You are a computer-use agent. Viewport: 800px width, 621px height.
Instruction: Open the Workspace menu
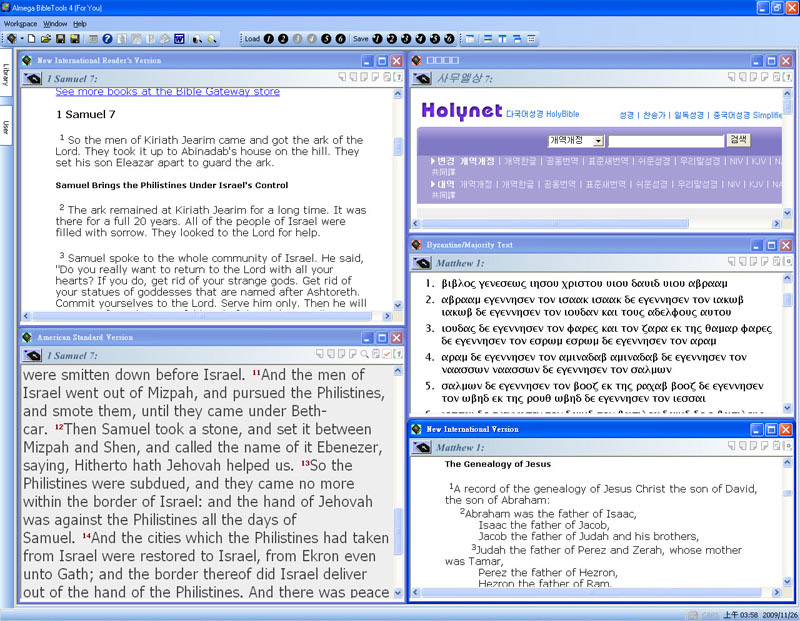[x=20, y=24]
